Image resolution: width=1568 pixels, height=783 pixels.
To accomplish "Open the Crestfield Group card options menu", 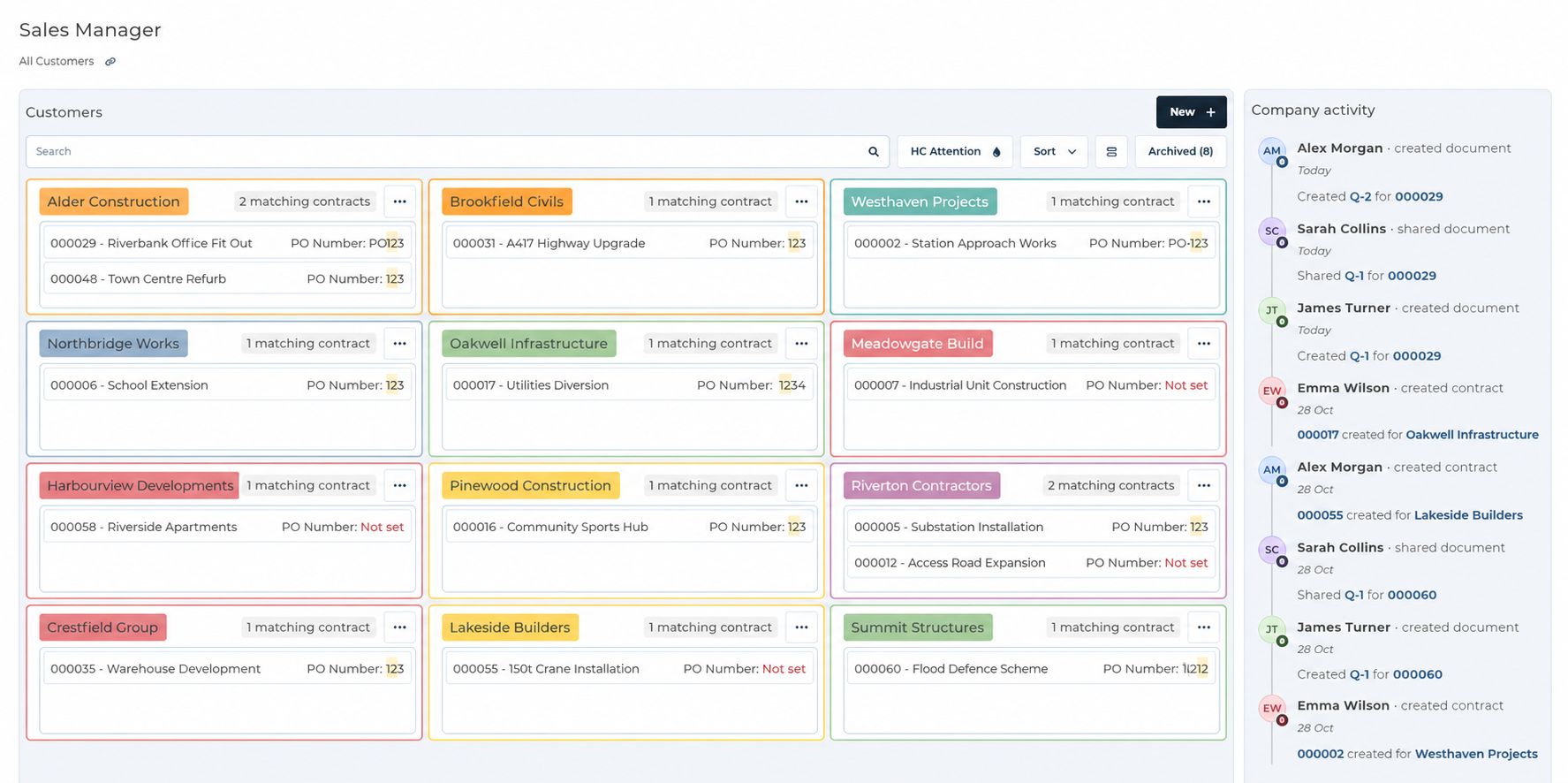I will coord(399,627).
